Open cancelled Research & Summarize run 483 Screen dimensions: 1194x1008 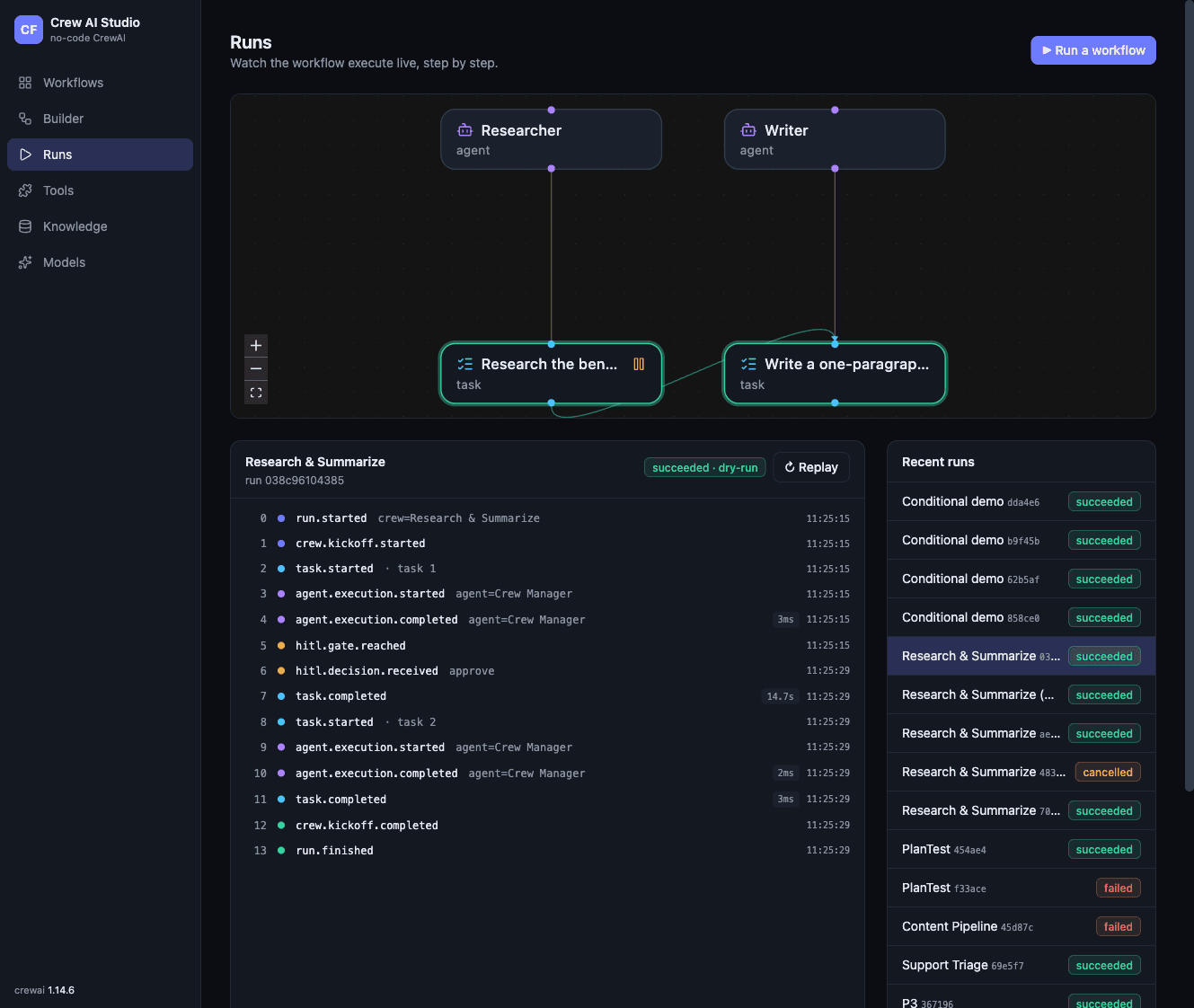click(1021, 772)
